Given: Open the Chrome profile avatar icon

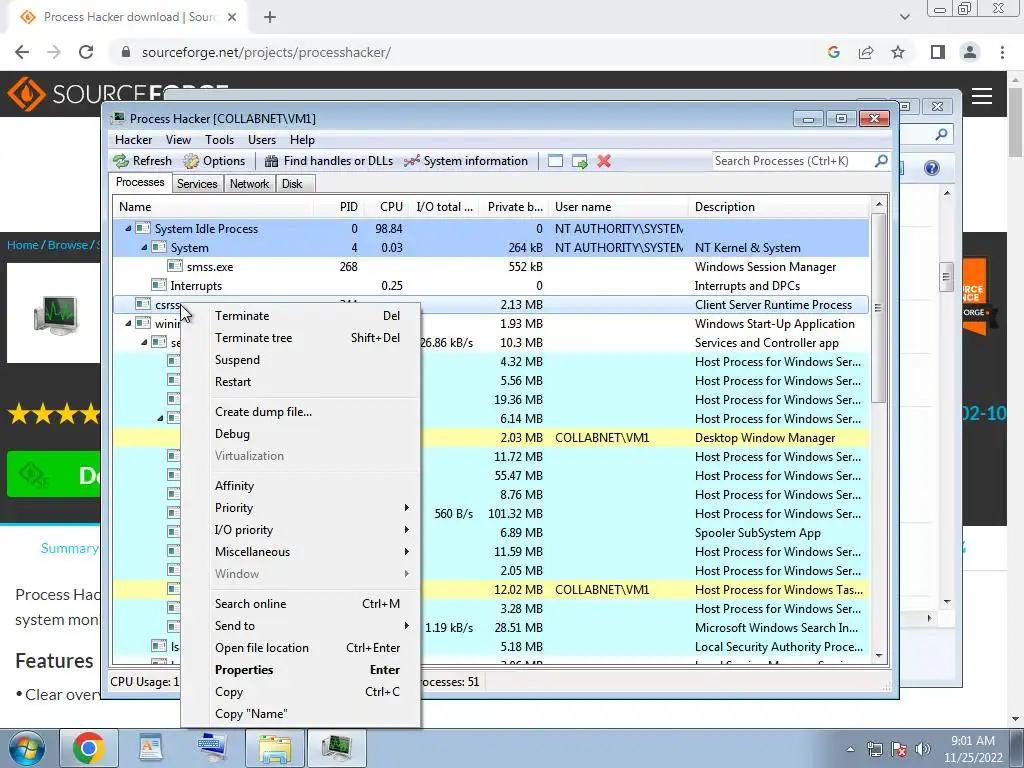Looking at the screenshot, I should click(970, 52).
